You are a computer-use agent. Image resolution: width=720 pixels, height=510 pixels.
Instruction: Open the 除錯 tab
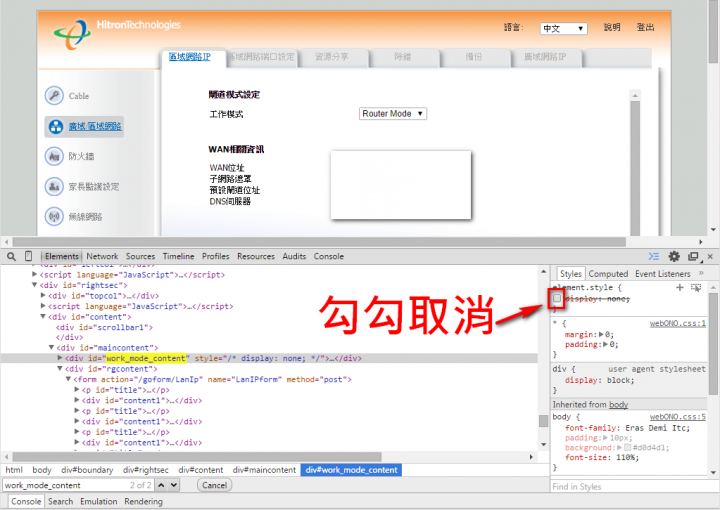pyautogui.click(x=403, y=57)
